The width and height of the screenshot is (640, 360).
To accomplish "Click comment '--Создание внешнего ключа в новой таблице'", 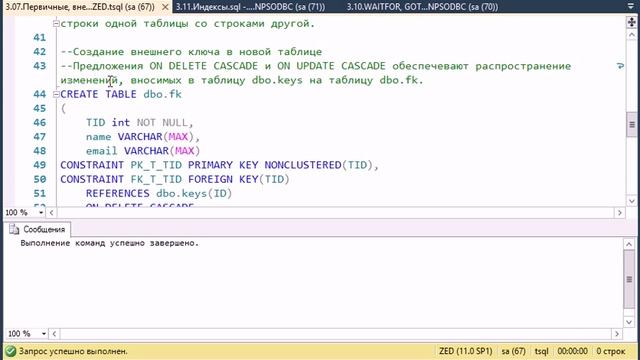I will (191, 52).
